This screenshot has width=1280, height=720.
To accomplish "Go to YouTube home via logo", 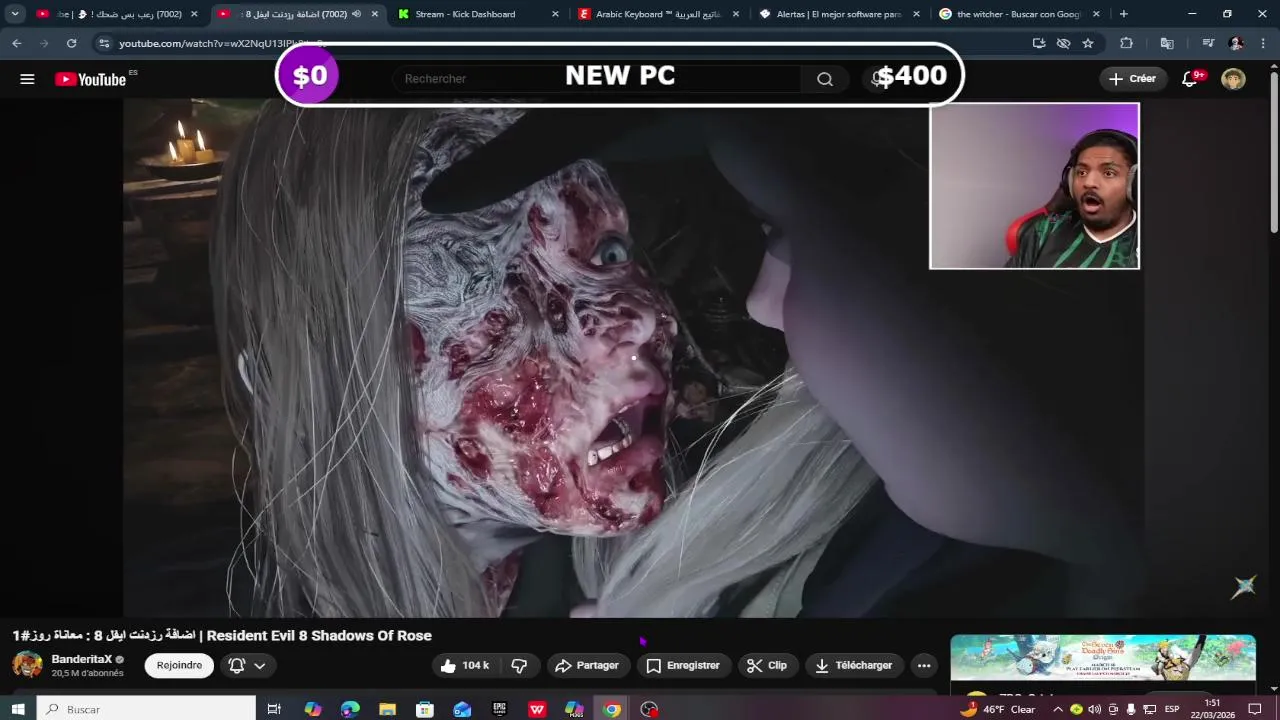I will tap(90, 79).
